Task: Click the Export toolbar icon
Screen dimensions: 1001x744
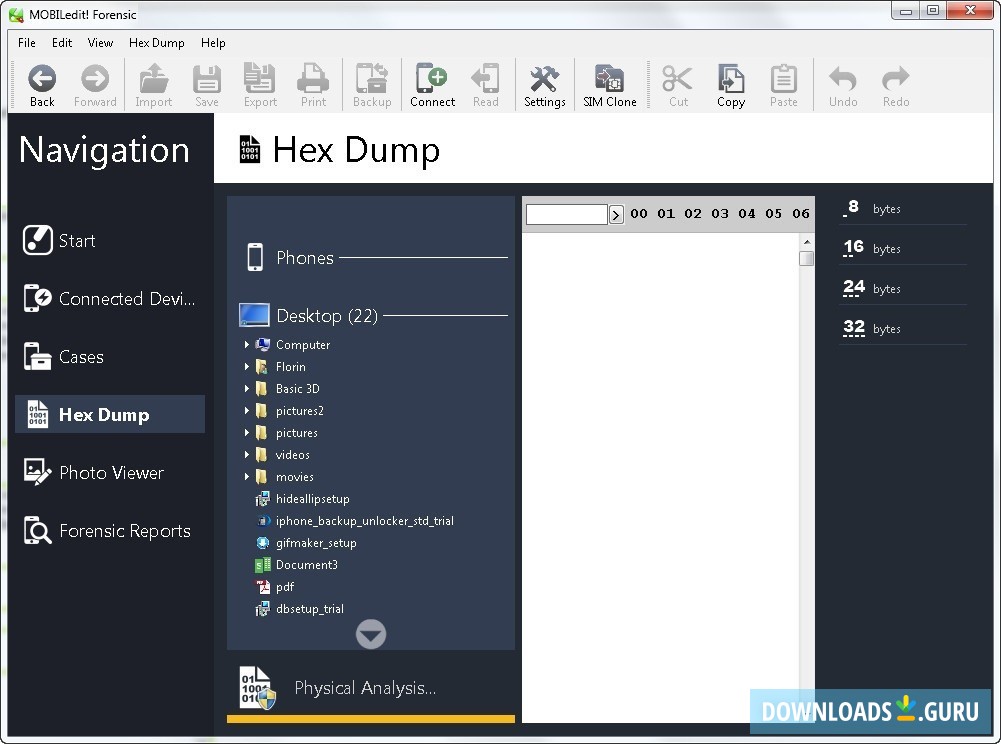Action: 260,86
